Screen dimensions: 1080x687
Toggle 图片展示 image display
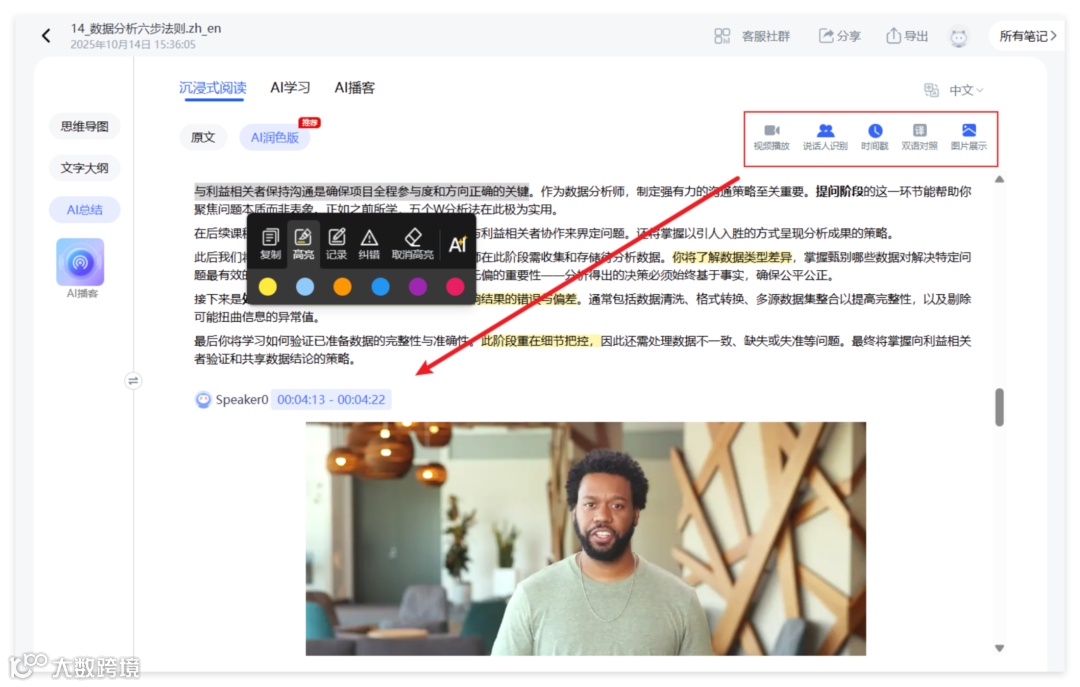click(x=968, y=136)
